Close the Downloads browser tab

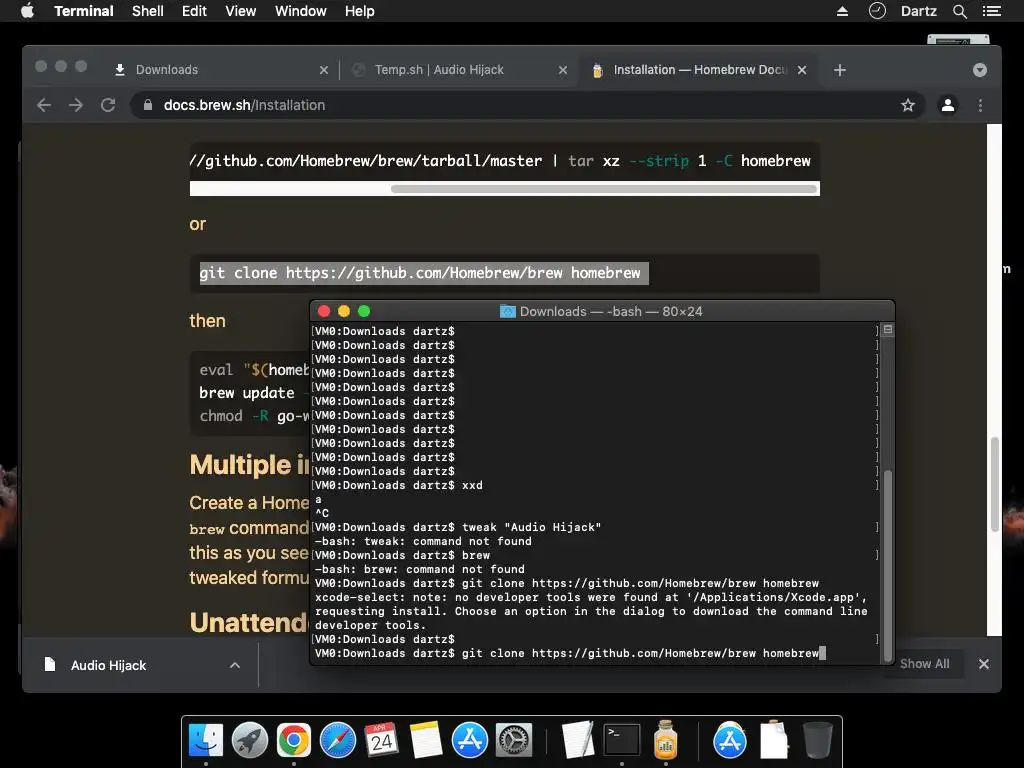pos(324,70)
